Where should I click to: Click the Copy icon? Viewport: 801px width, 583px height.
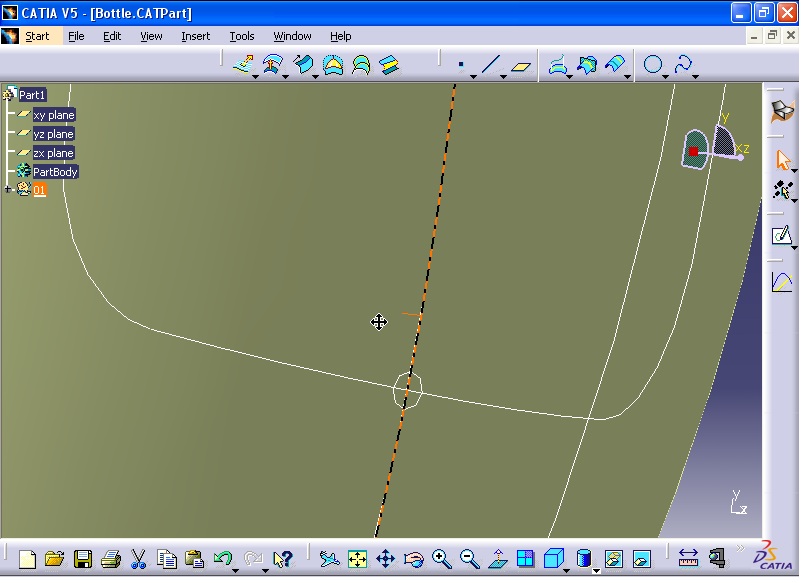point(167,559)
